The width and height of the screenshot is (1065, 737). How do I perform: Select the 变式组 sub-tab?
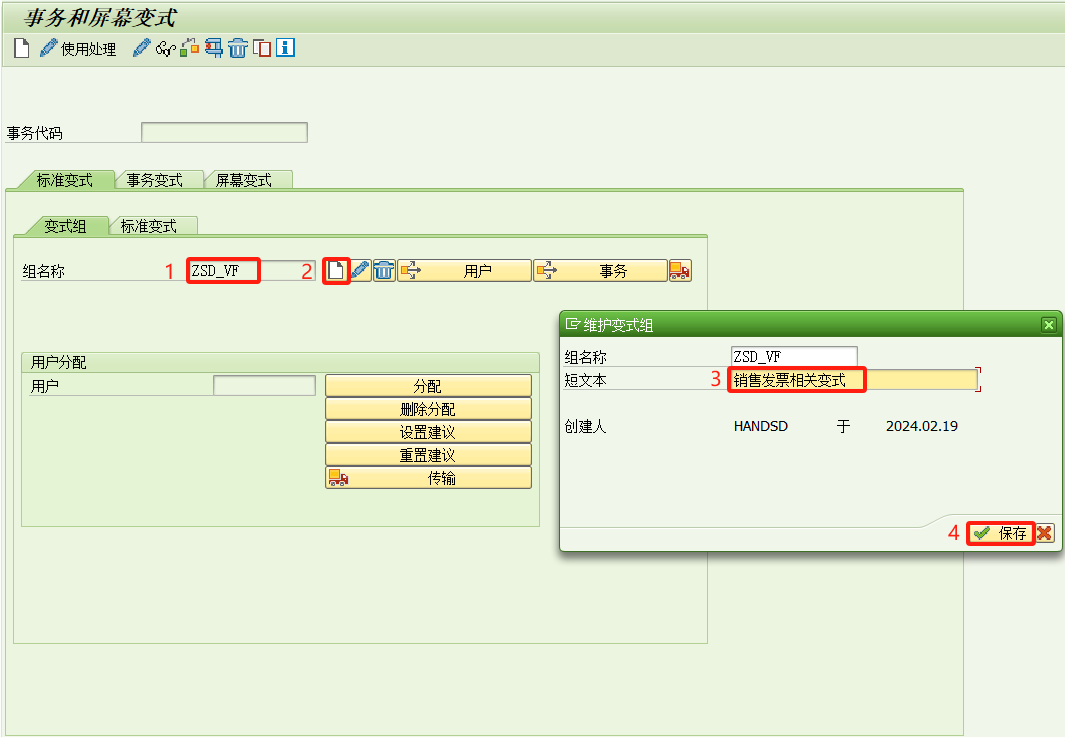coord(65,226)
